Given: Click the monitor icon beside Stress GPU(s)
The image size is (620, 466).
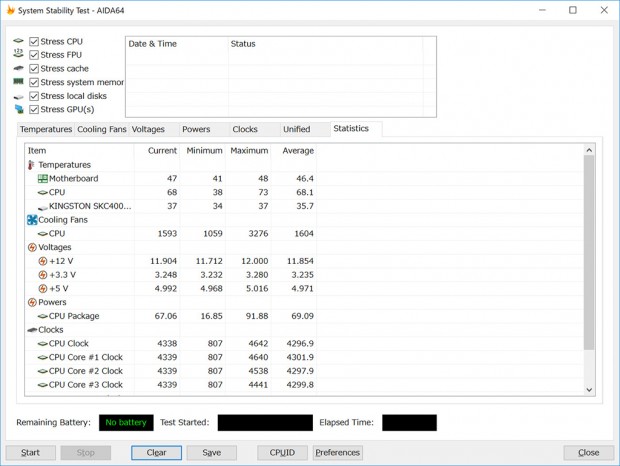Looking at the screenshot, I should [x=19, y=109].
